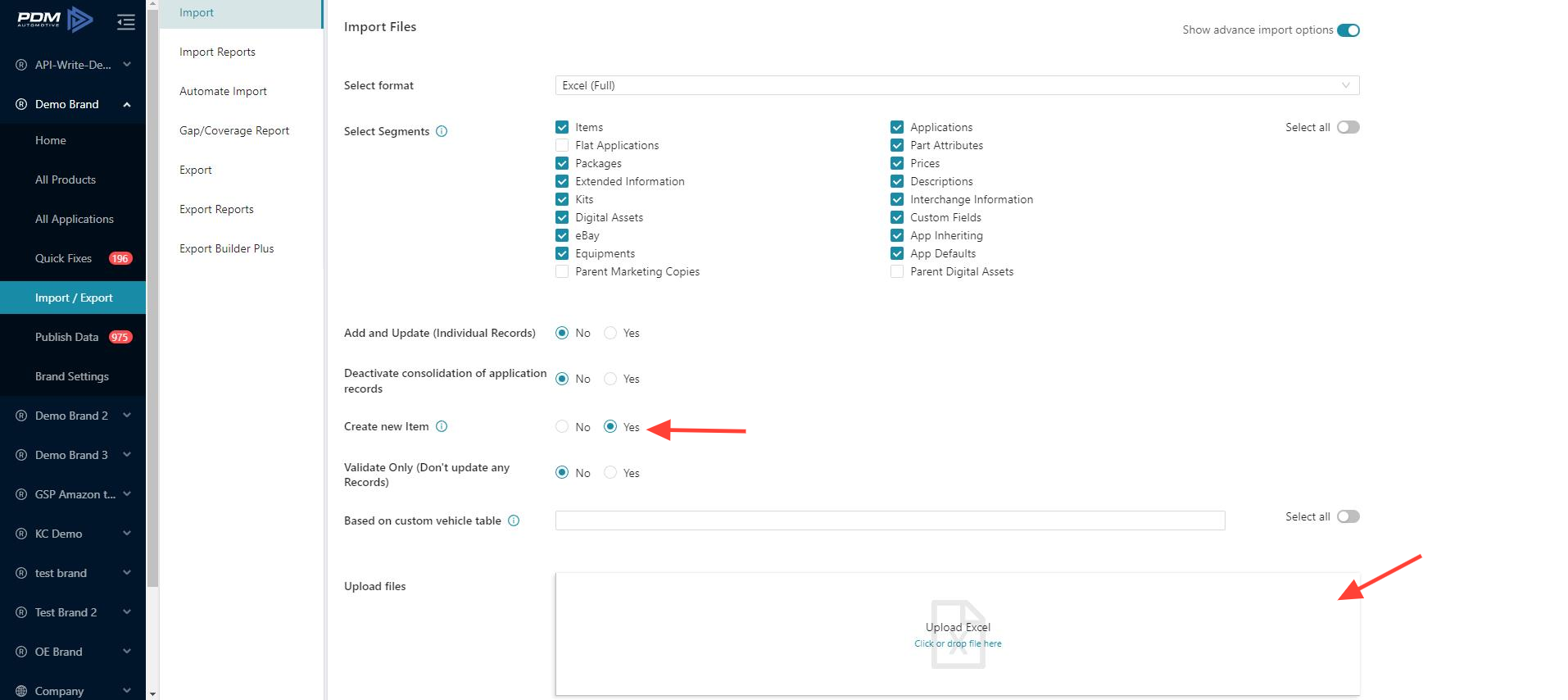Screen dimensions: 1568x700
Task: Expand the API-Write-De... brand chevron
Action: click(x=127, y=64)
